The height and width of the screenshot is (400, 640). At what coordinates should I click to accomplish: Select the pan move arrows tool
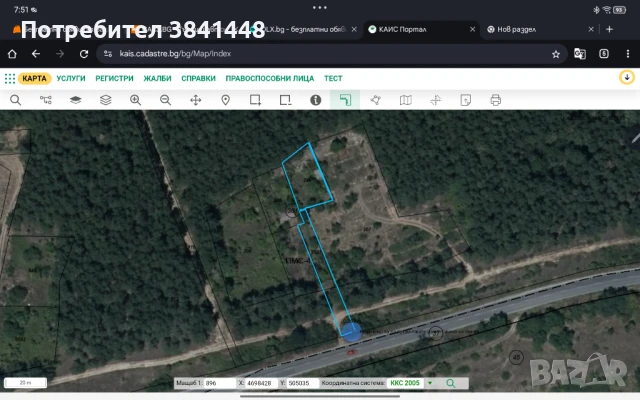pos(196,100)
